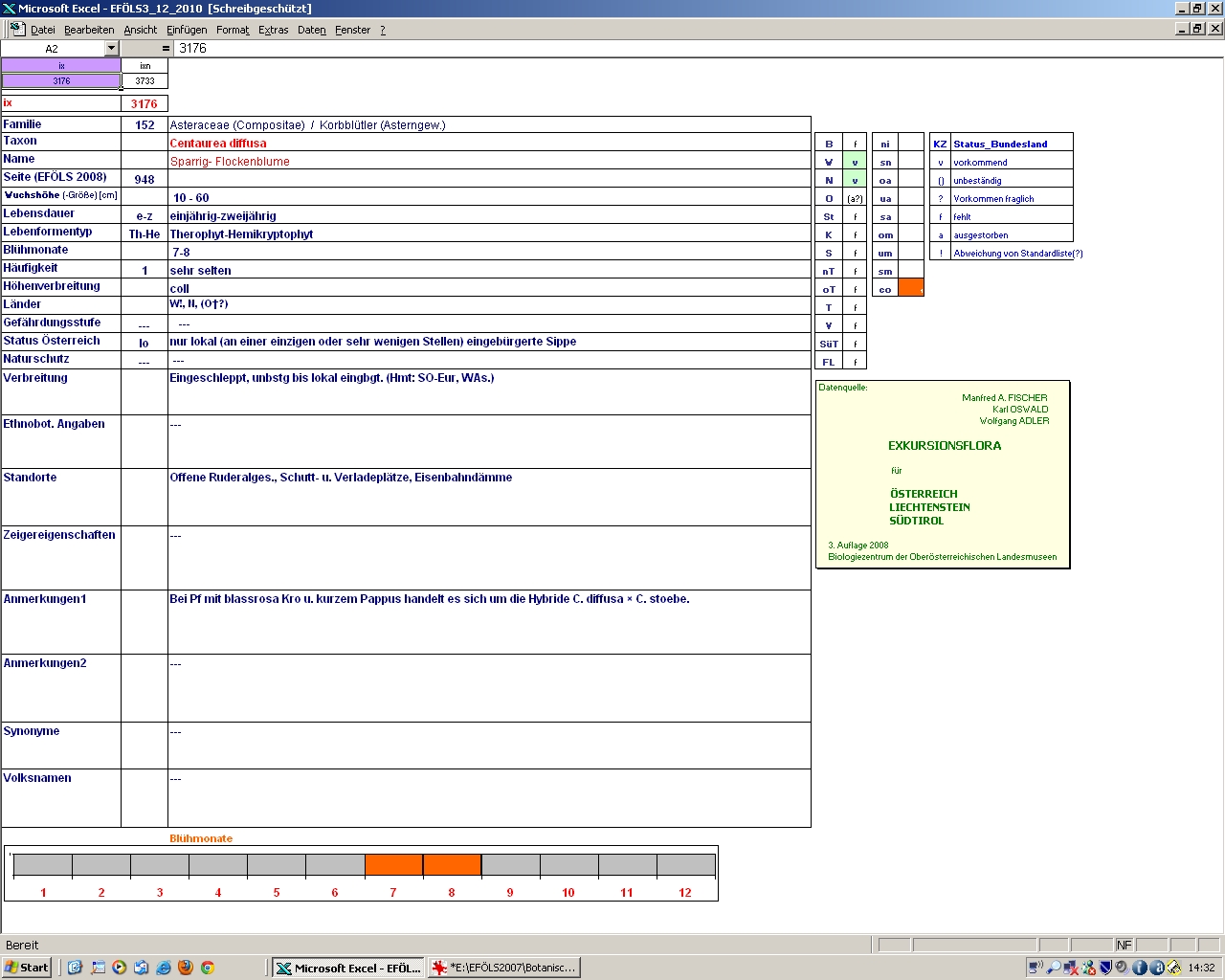This screenshot has height=980, width=1225.
Task: Click the name 'Sparrig- Flockenblume'
Action: click(230, 162)
